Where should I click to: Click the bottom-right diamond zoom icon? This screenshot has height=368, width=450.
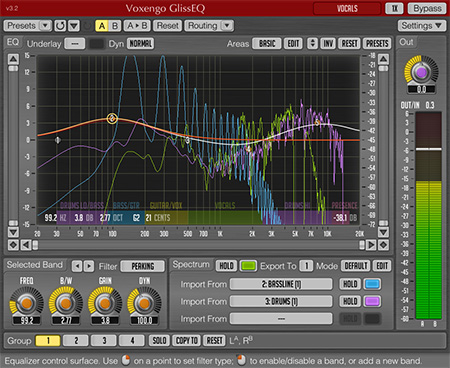383,245
